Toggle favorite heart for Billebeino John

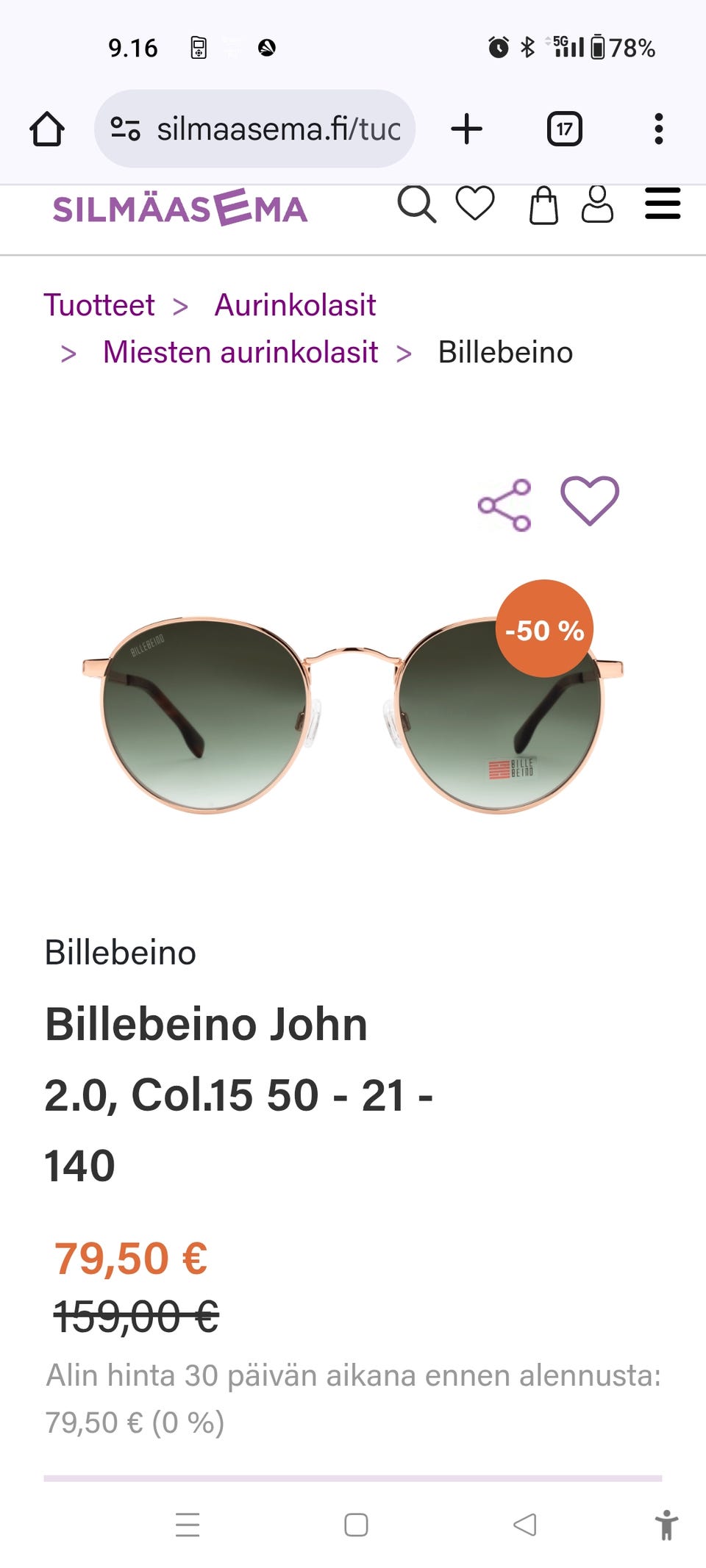click(590, 501)
